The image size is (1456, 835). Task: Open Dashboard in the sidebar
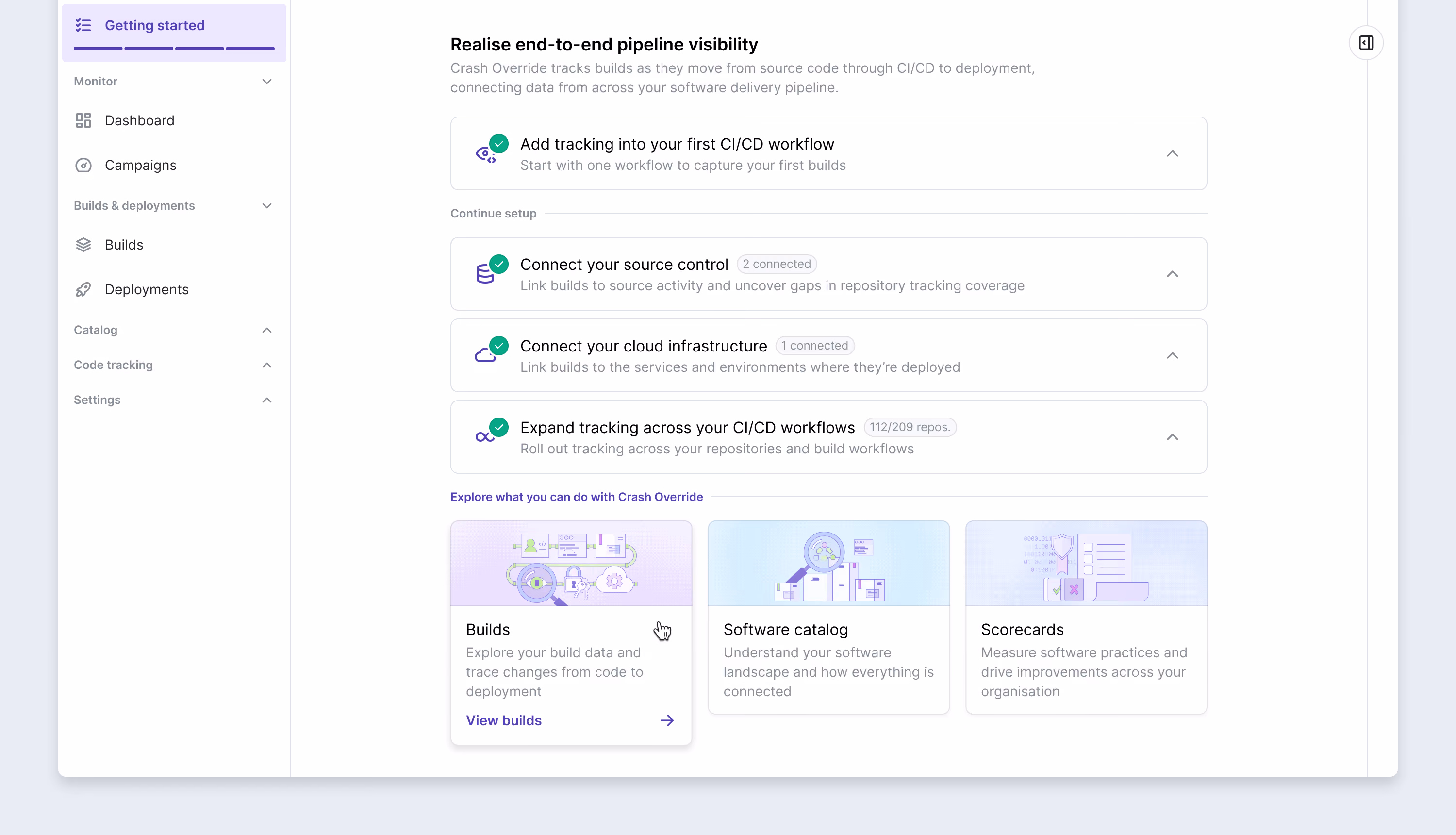click(x=174, y=120)
